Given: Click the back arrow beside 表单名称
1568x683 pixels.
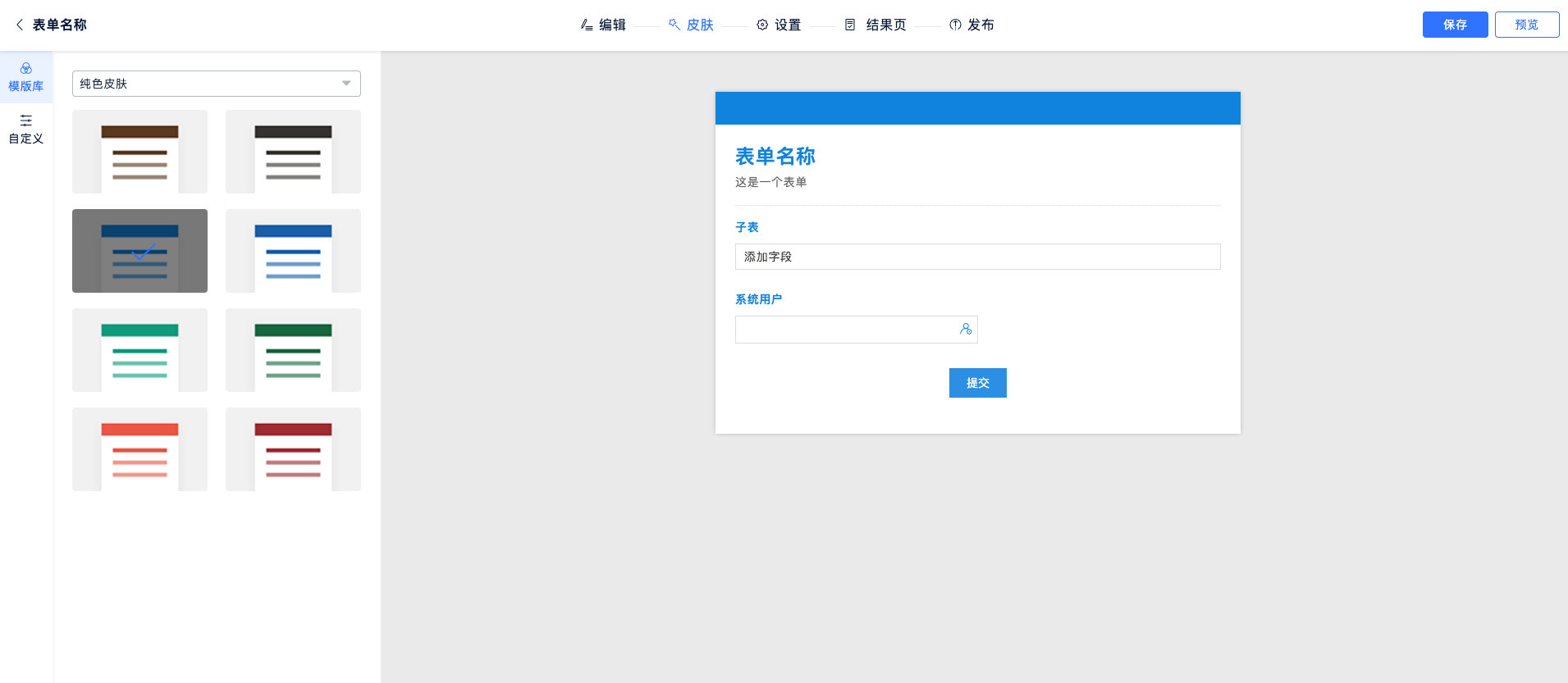Looking at the screenshot, I should (20, 25).
